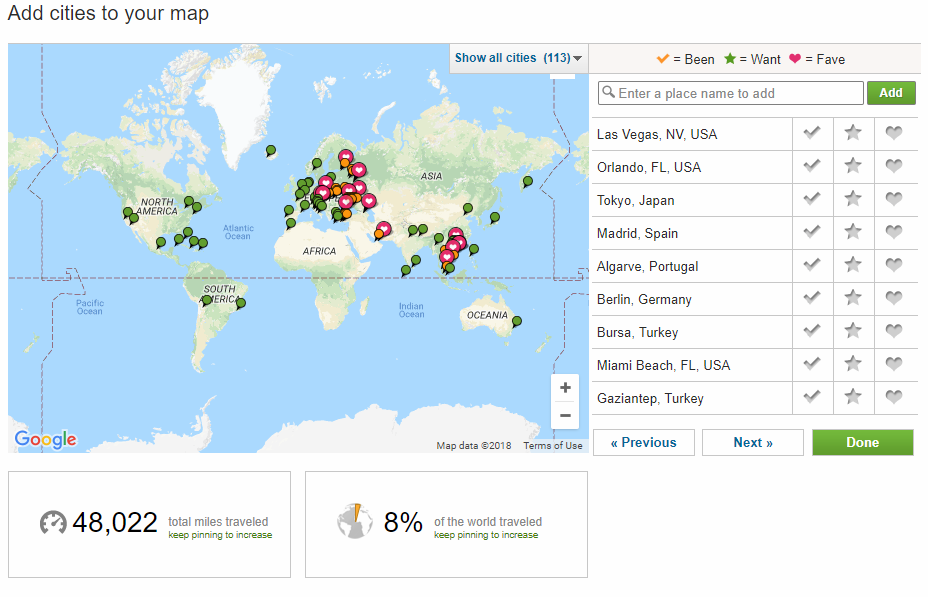Mark Berlin, Germany as Been
Image resolution: width=928 pixels, height=597 pixels.
click(812, 298)
